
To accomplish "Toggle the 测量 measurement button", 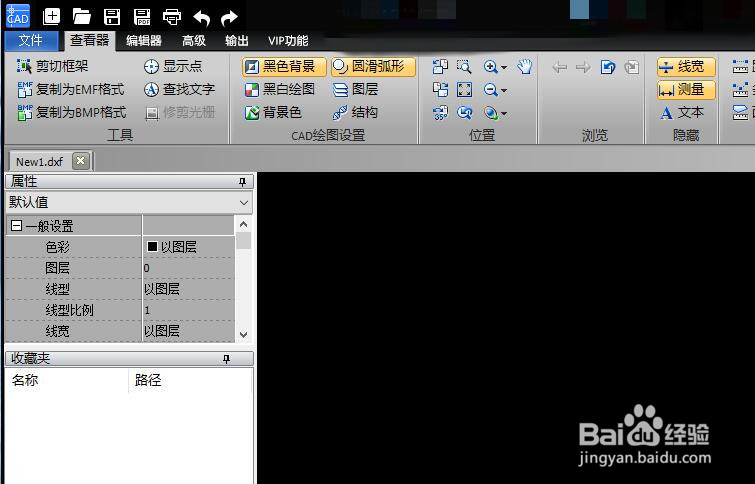I will pyautogui.click(x=686, y=90).
